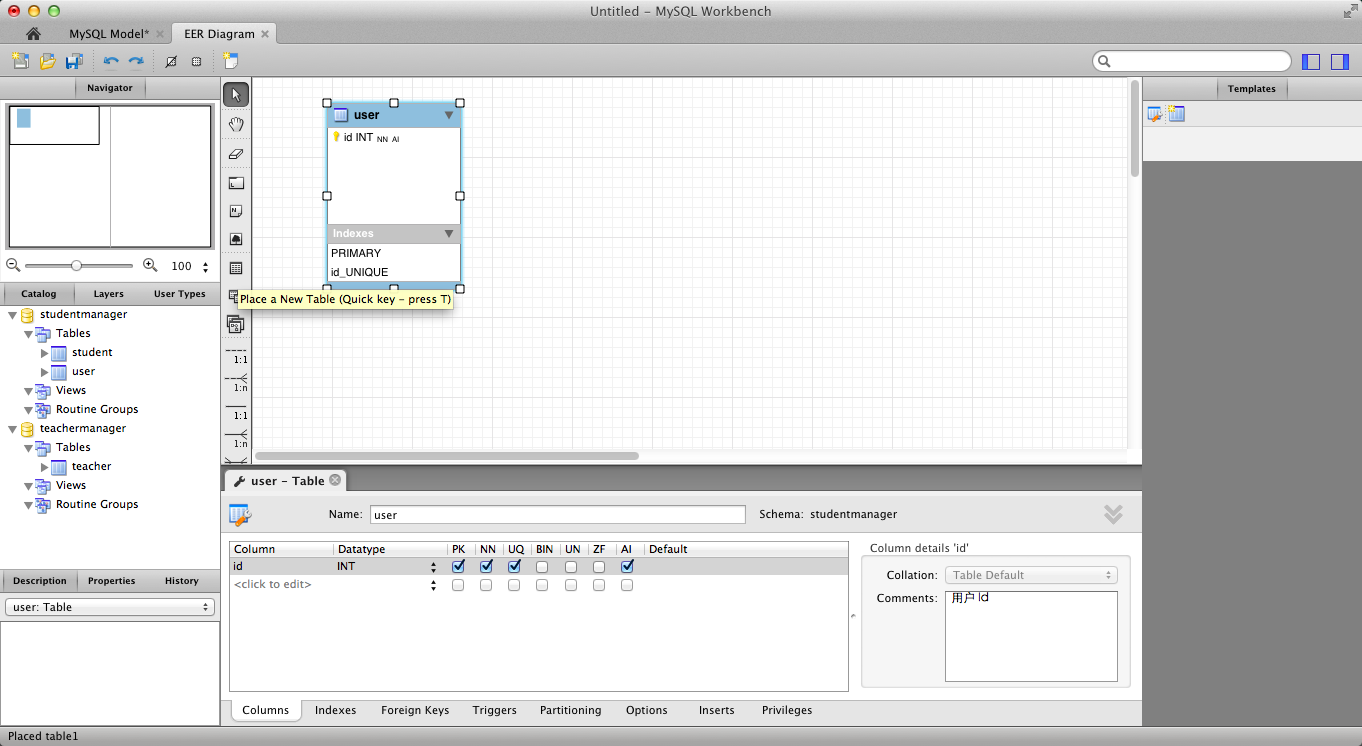Collapse the user table columns in diagram
Viewport: 1362px width, 746px height.
pyautogui.click(x=449, y=115)
